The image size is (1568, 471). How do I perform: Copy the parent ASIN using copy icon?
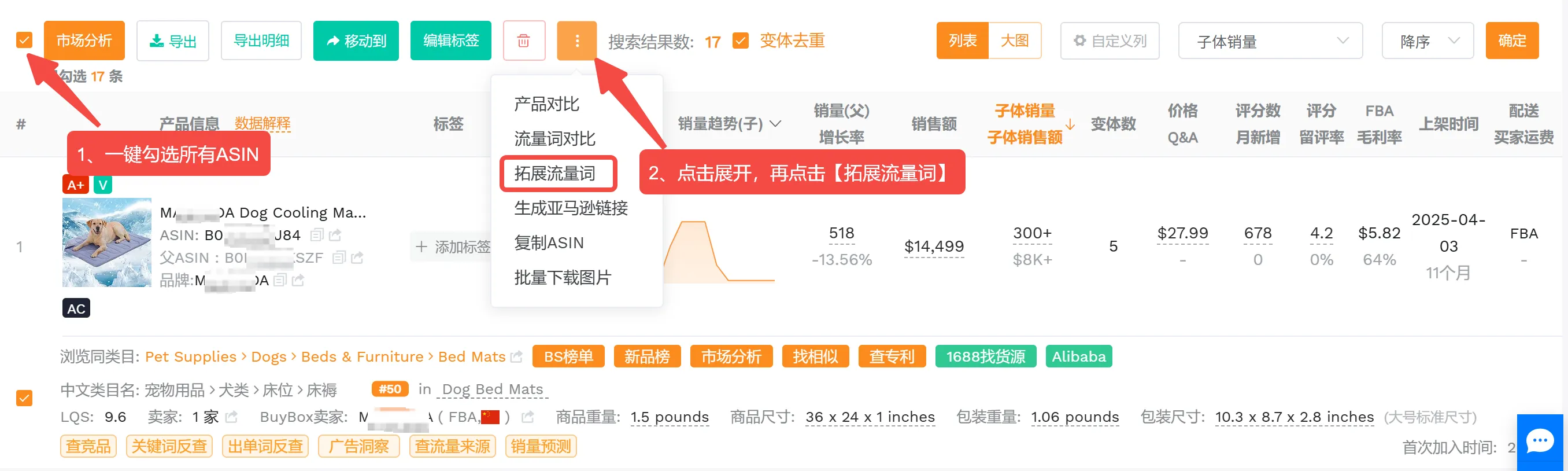(339, 257)
